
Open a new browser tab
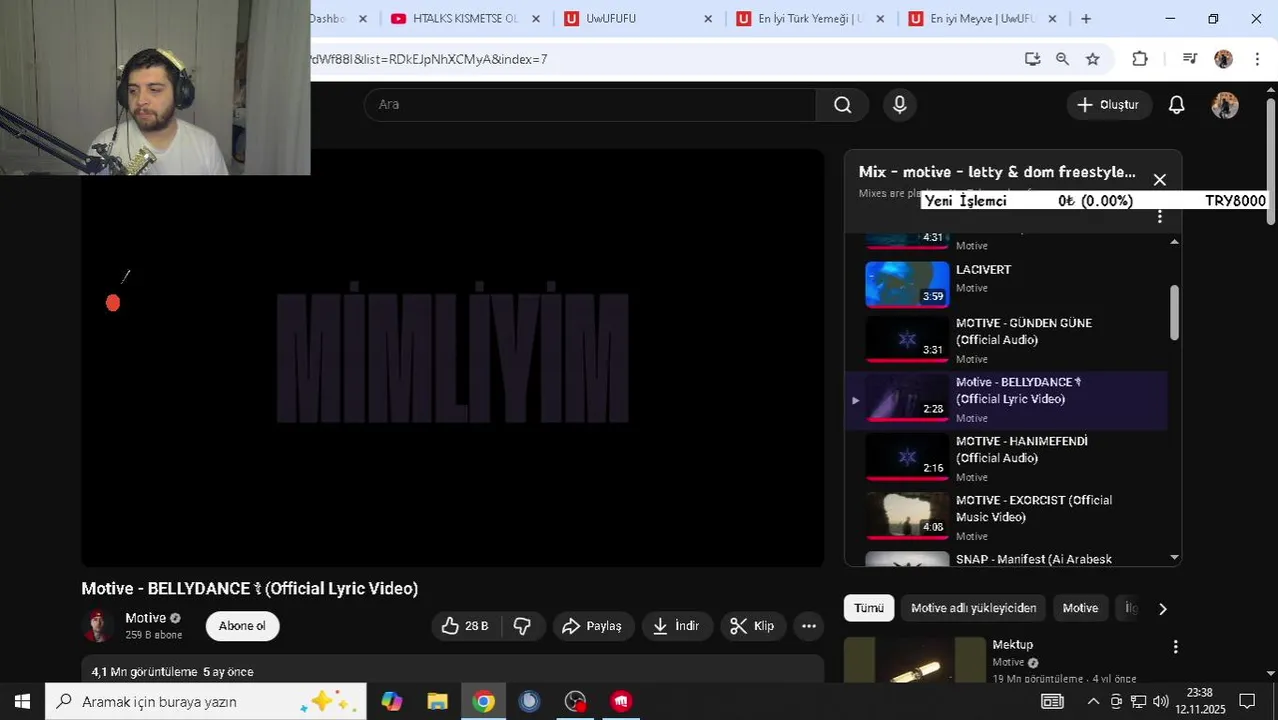pyautogui.click(x=1086, y=19)
